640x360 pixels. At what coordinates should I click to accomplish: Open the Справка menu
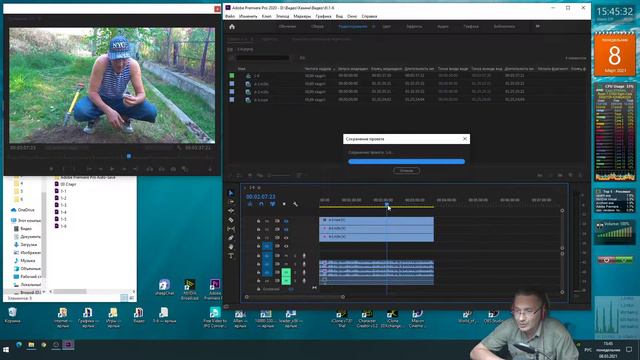369,16
